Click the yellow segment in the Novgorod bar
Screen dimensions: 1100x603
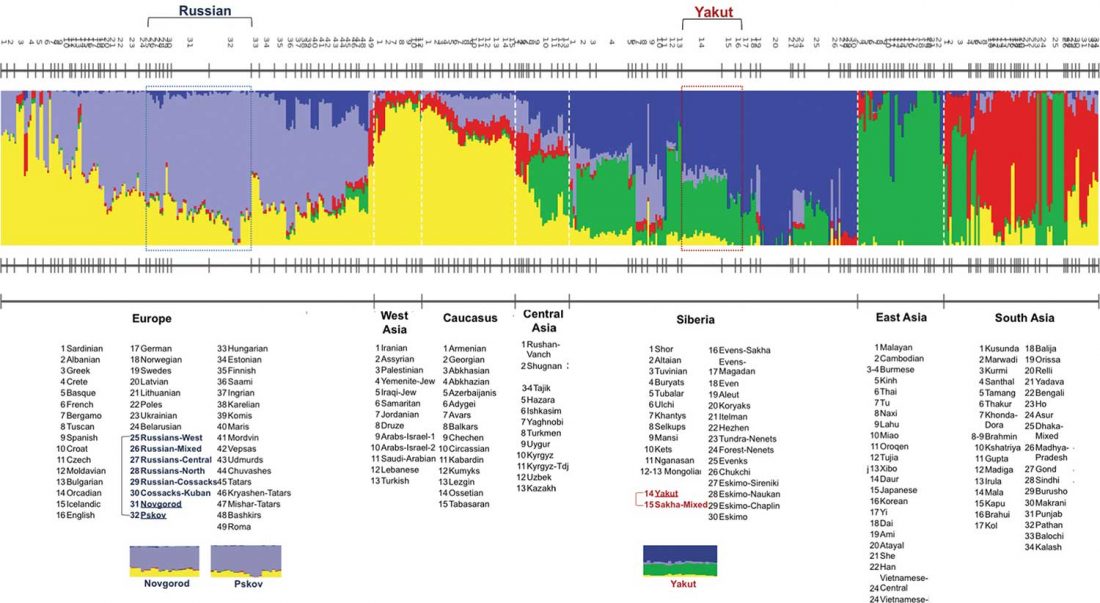click(165, 572)
